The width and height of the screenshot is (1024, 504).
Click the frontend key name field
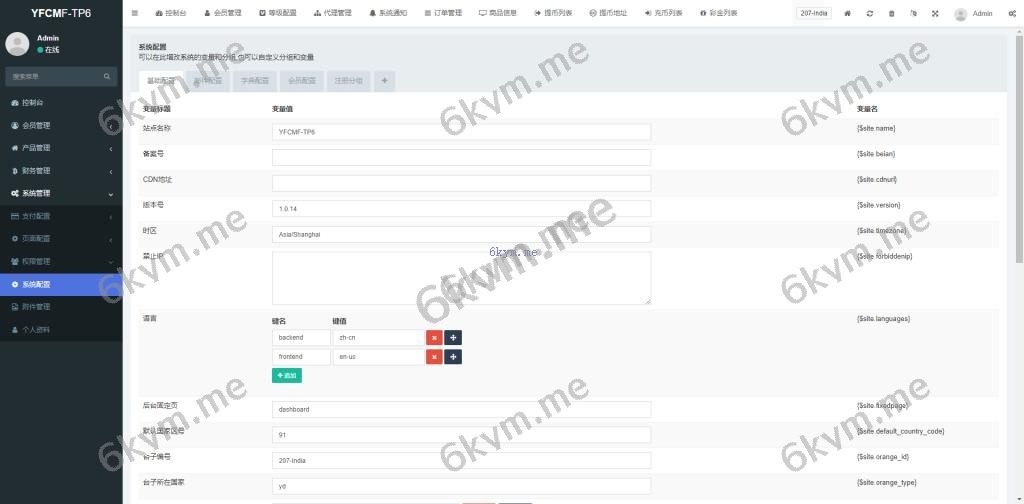point(302,357)
